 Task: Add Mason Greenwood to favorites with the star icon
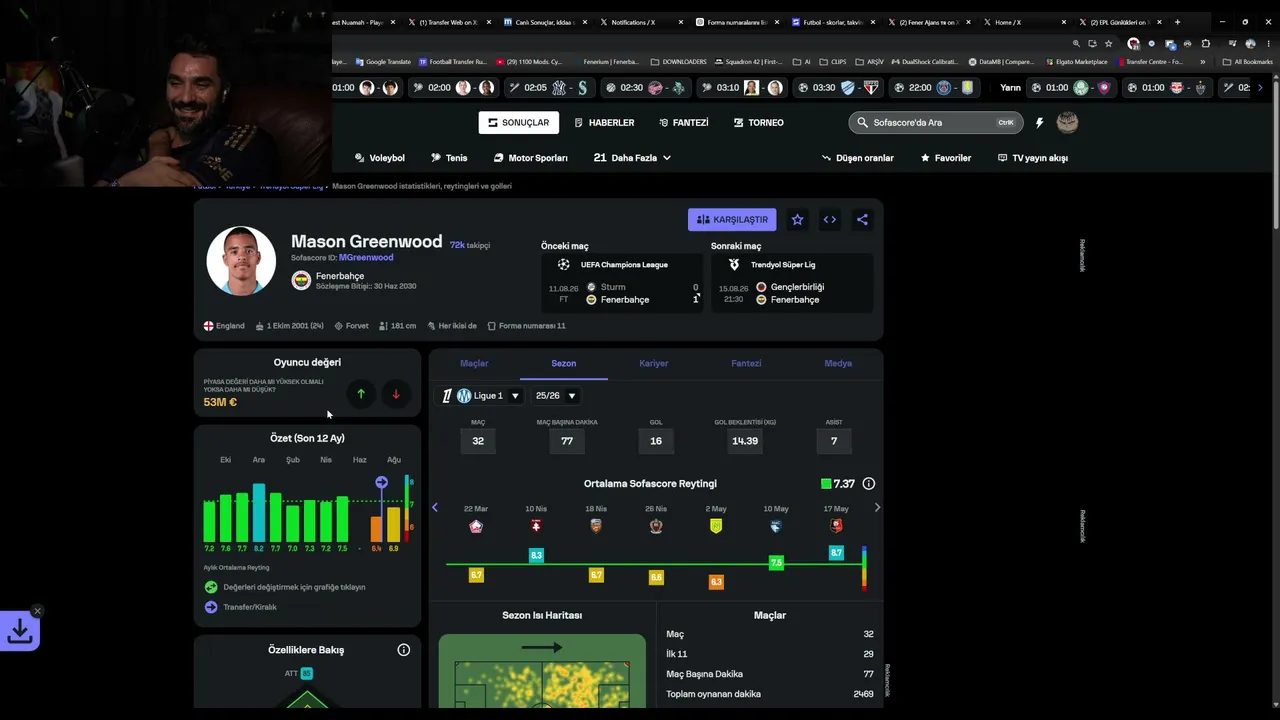pyautogui.click(x=797, y=220)
